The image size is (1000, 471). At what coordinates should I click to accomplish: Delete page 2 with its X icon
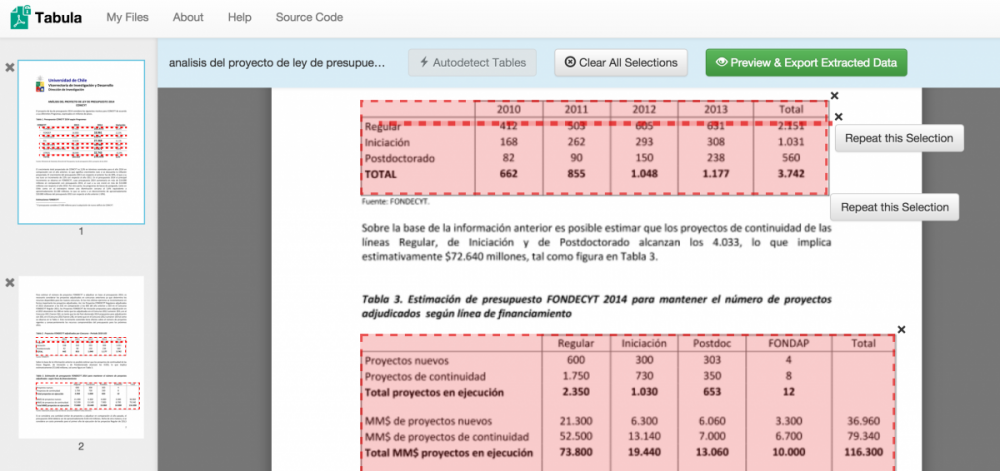click(10, 283)
